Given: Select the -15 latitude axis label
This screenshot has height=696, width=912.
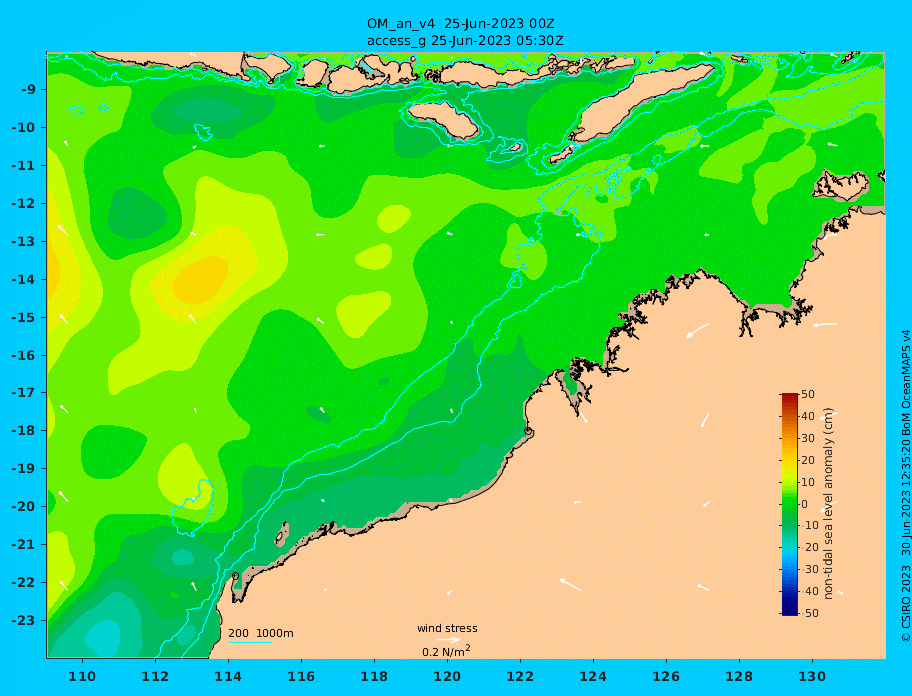Looking at the screenshot, I should tap(24, 317).
